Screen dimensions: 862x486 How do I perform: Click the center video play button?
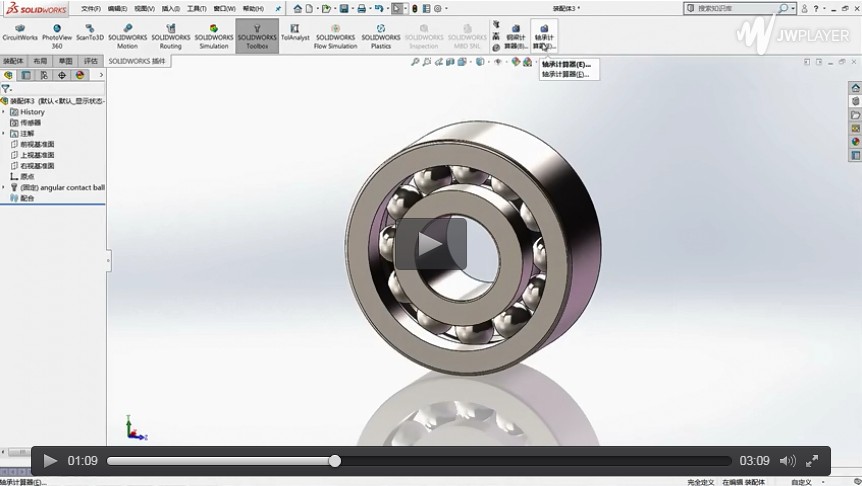(430, 244)
